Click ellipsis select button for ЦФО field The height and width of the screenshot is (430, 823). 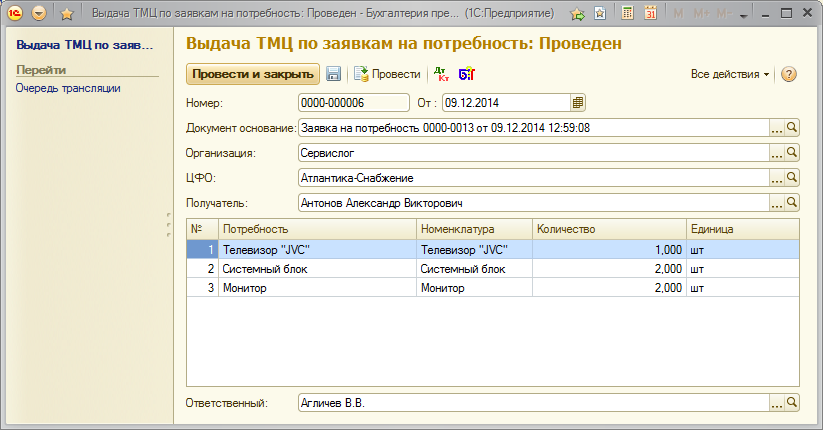pyautogui.click(x=776, y=178)
